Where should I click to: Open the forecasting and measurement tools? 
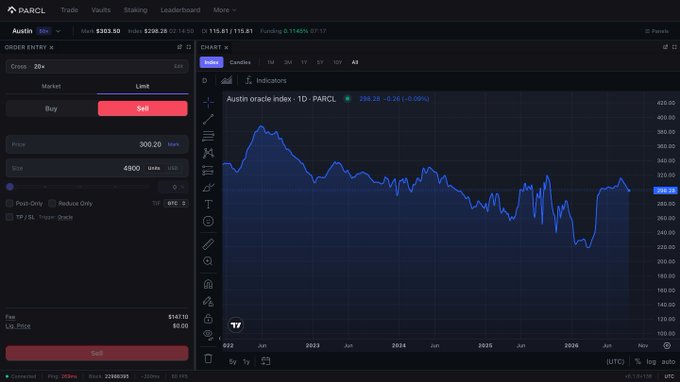(x=208, y=170)
